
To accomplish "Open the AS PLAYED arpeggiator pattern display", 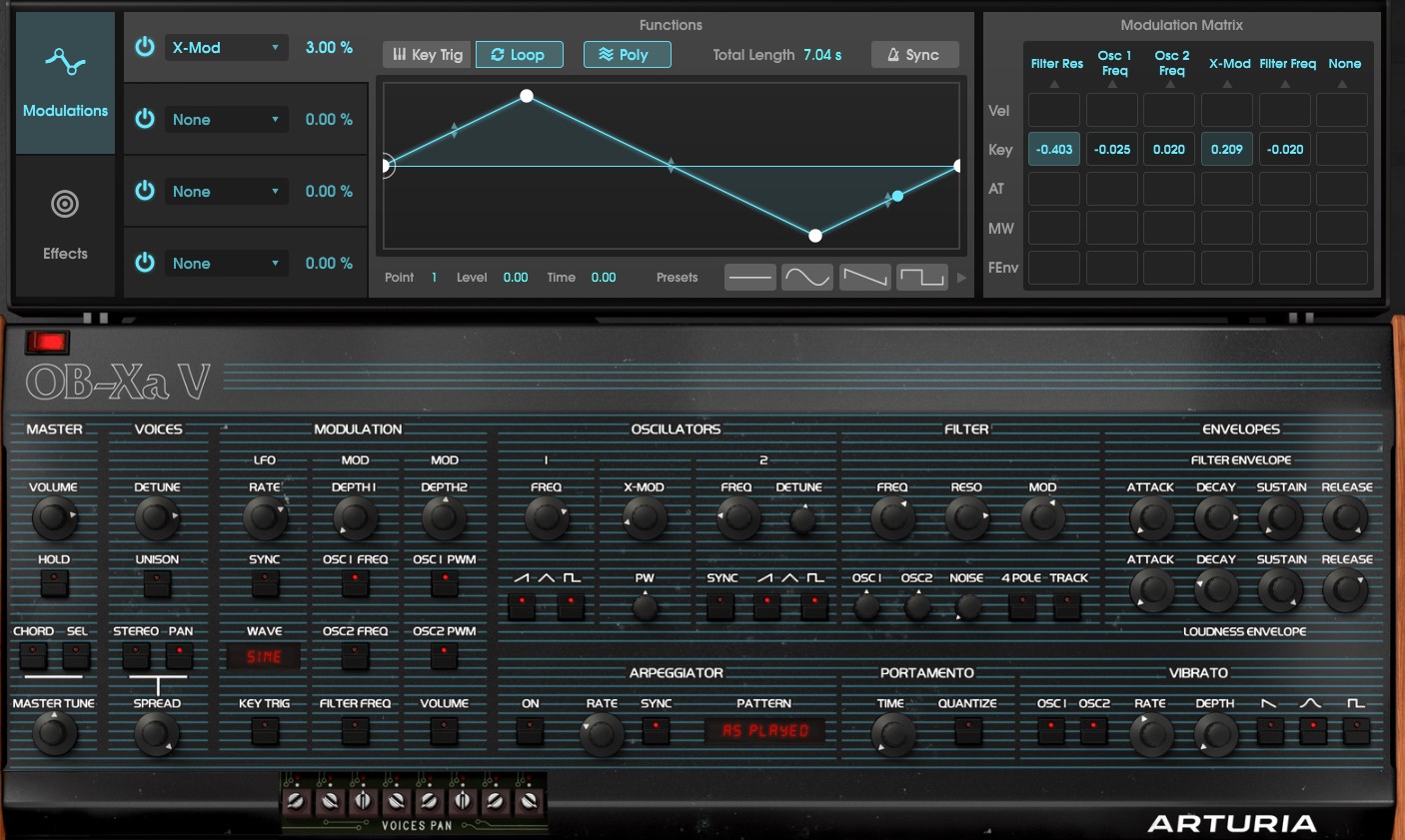I will (765, 731).
